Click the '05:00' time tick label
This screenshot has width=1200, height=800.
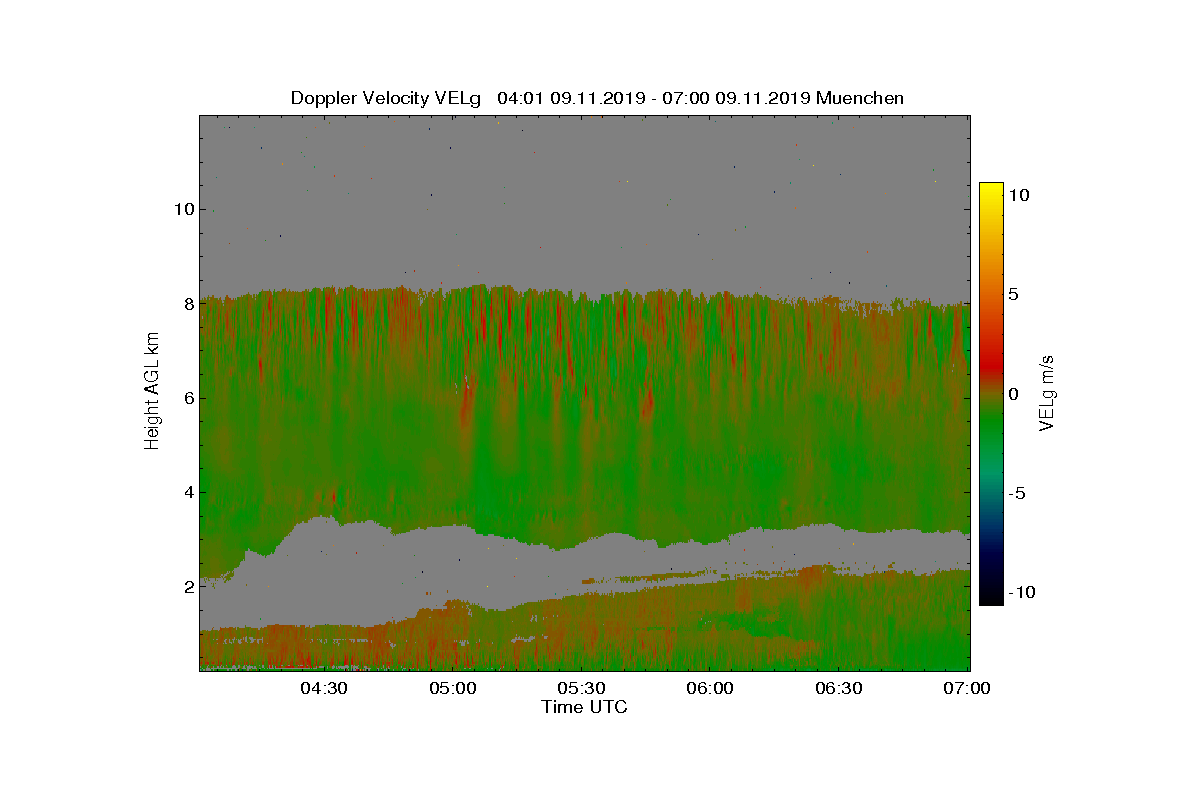pos(453,689)
